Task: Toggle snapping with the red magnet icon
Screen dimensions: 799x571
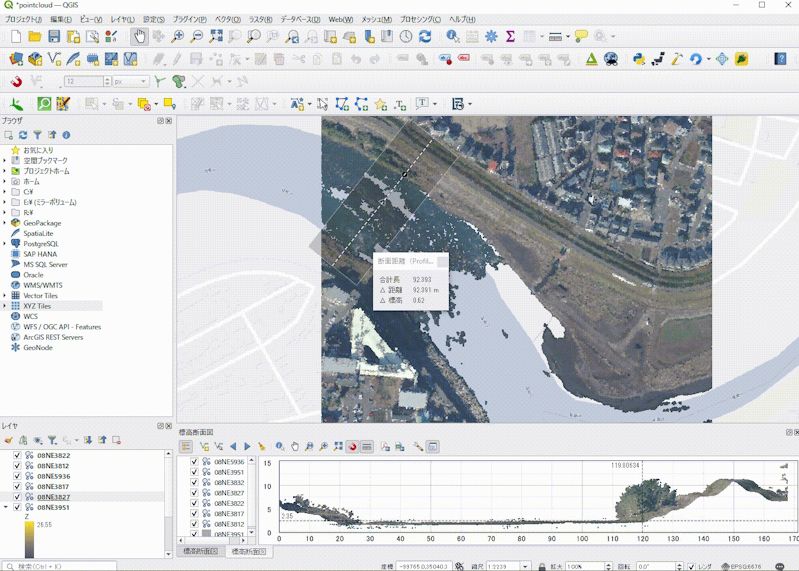Action: 16,81
